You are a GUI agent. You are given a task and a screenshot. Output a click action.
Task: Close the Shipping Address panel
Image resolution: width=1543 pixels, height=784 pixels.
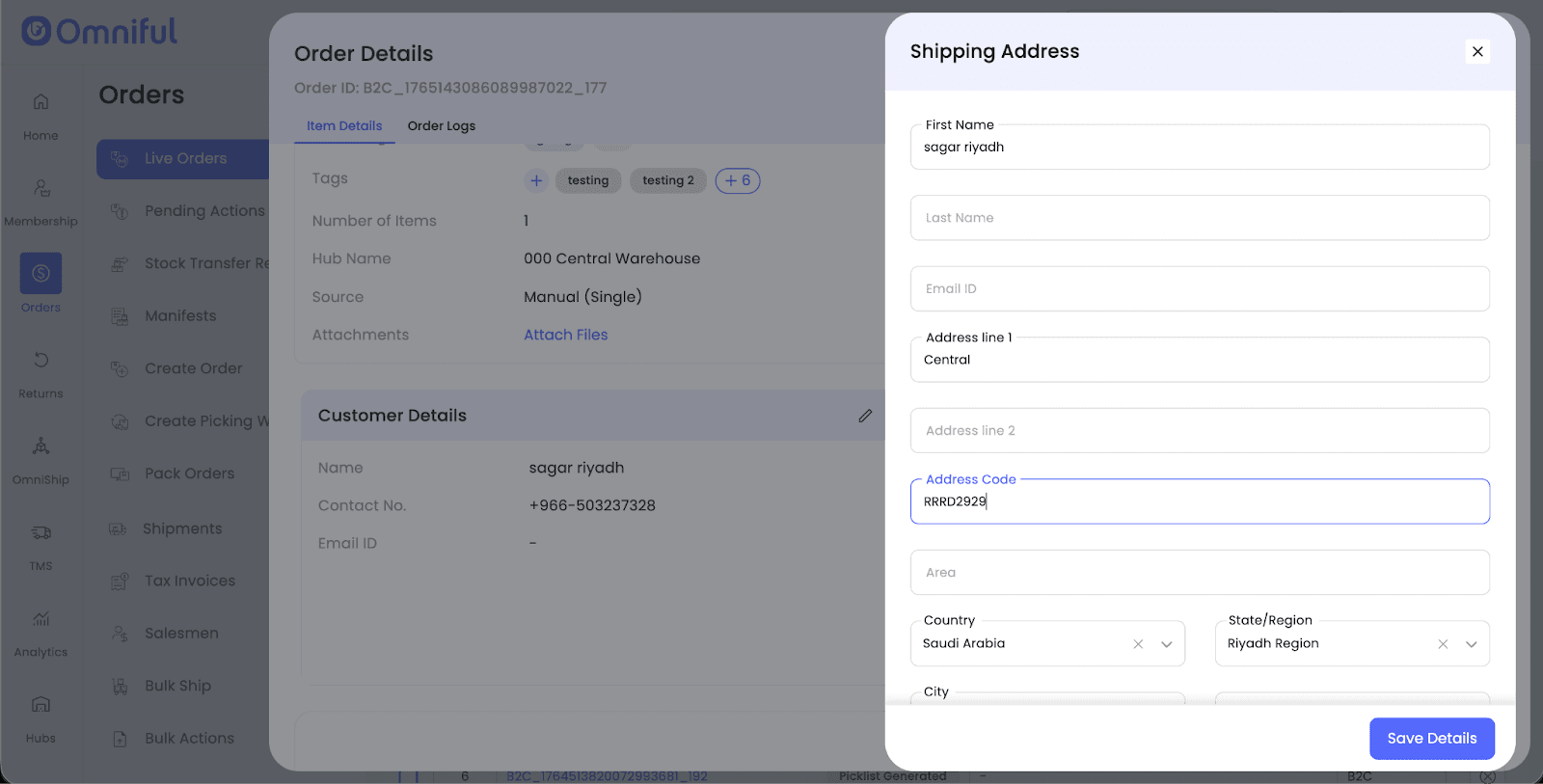point(1477,52)
